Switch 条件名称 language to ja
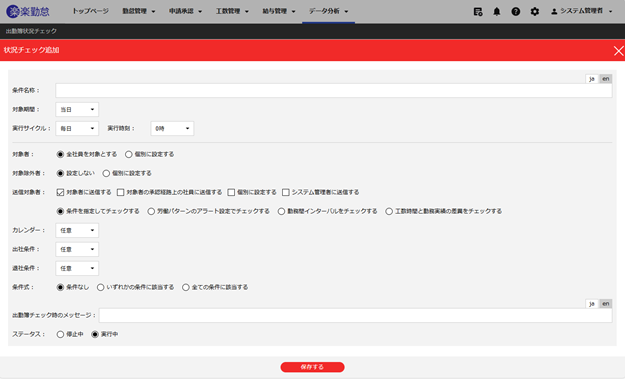 point(592,79)
